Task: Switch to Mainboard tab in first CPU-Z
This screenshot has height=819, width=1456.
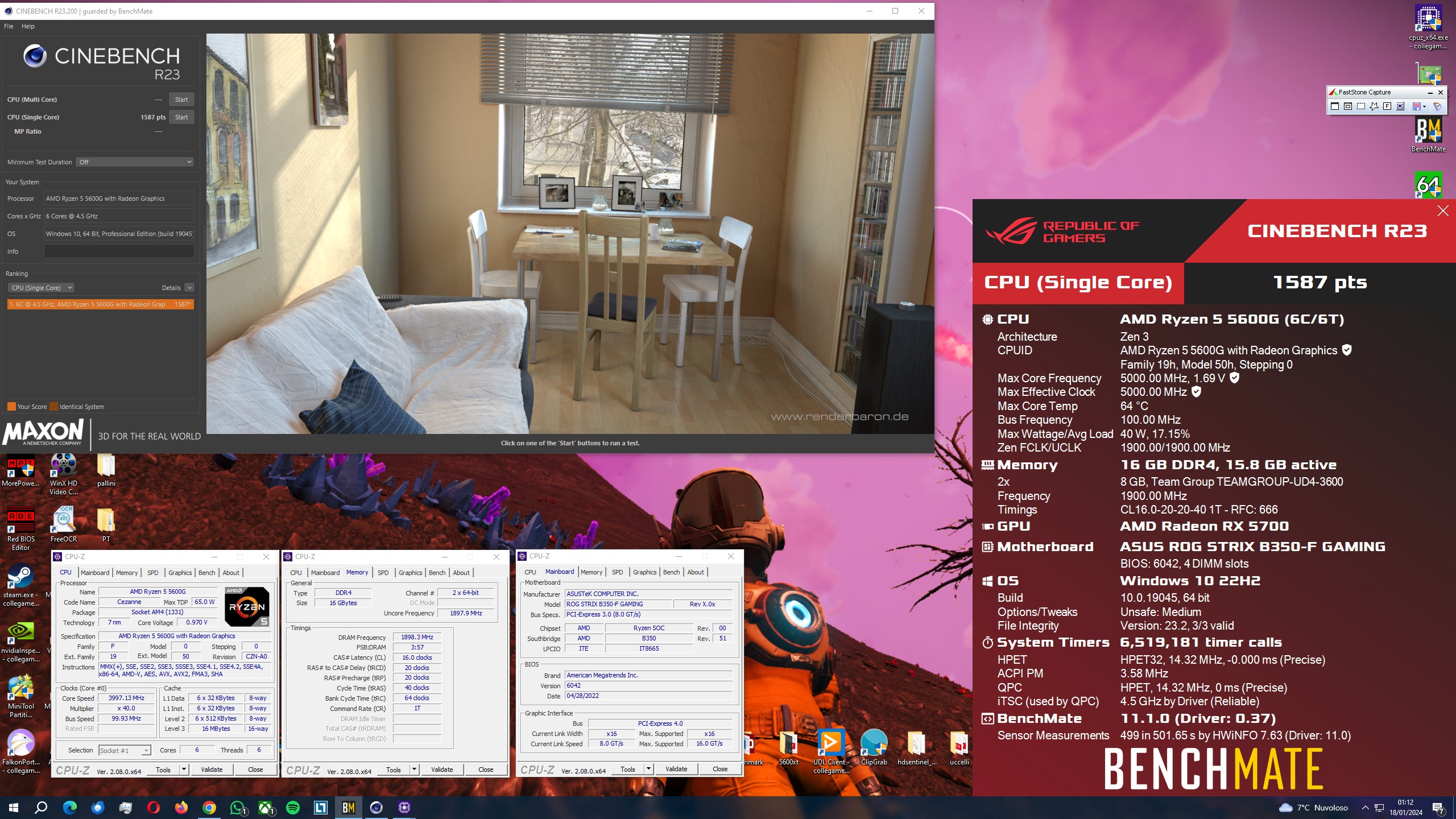Action: pos(95,573)
